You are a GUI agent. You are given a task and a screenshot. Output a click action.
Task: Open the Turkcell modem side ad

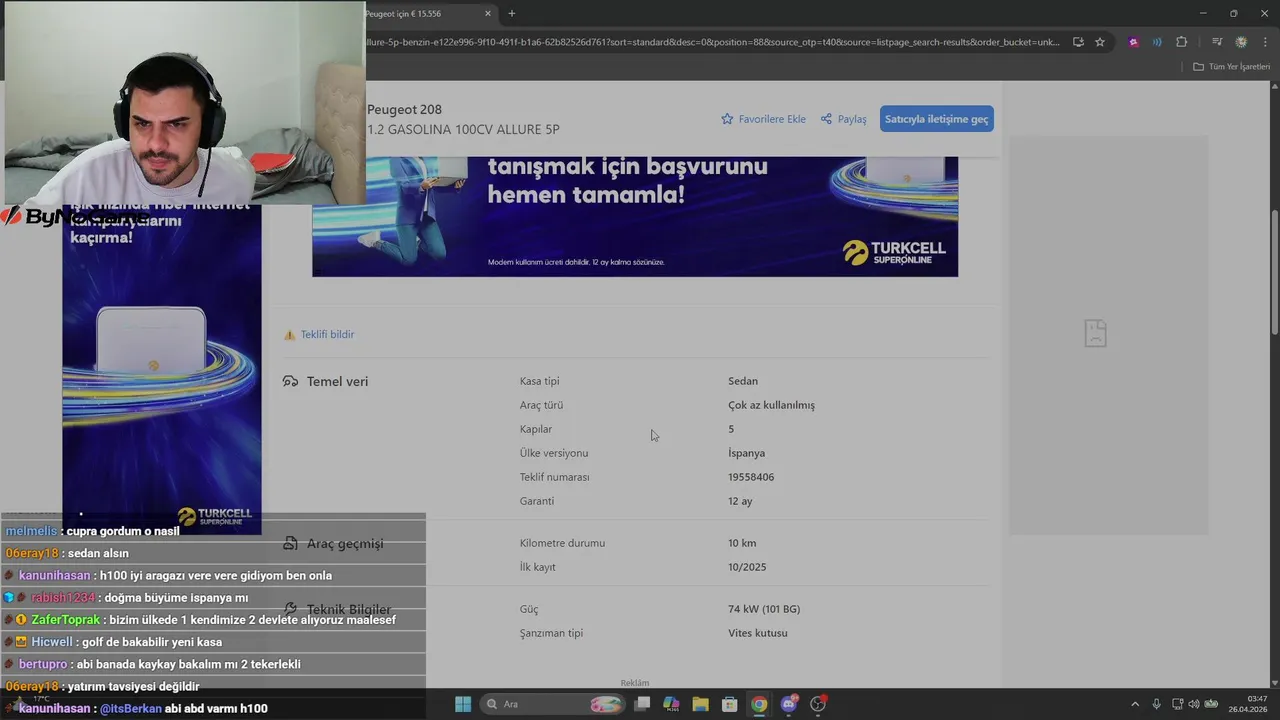[x=162, y=370]
